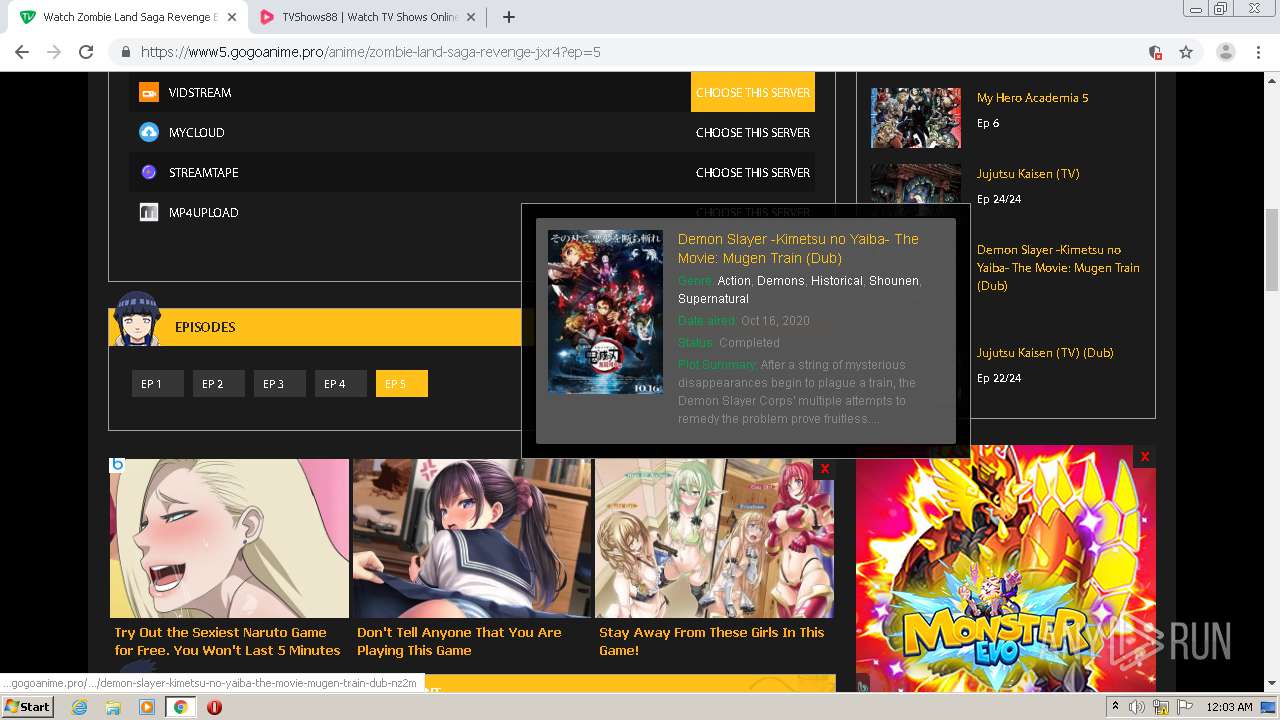Image resolution: width=1280 pixels, height=720 pixels.
Task: Open the Chrome three-dot menu
Action: click(x=1257, y=52)
